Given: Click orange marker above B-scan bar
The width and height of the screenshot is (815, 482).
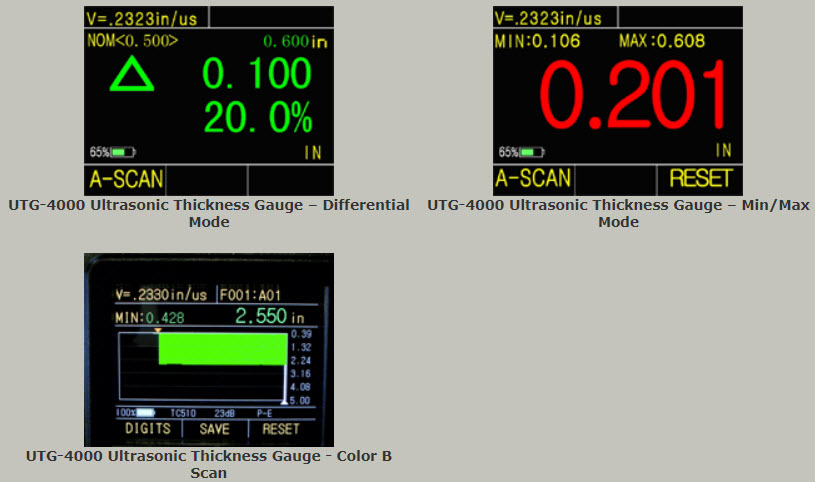Looking at the screenshot, I should (158, 330).
